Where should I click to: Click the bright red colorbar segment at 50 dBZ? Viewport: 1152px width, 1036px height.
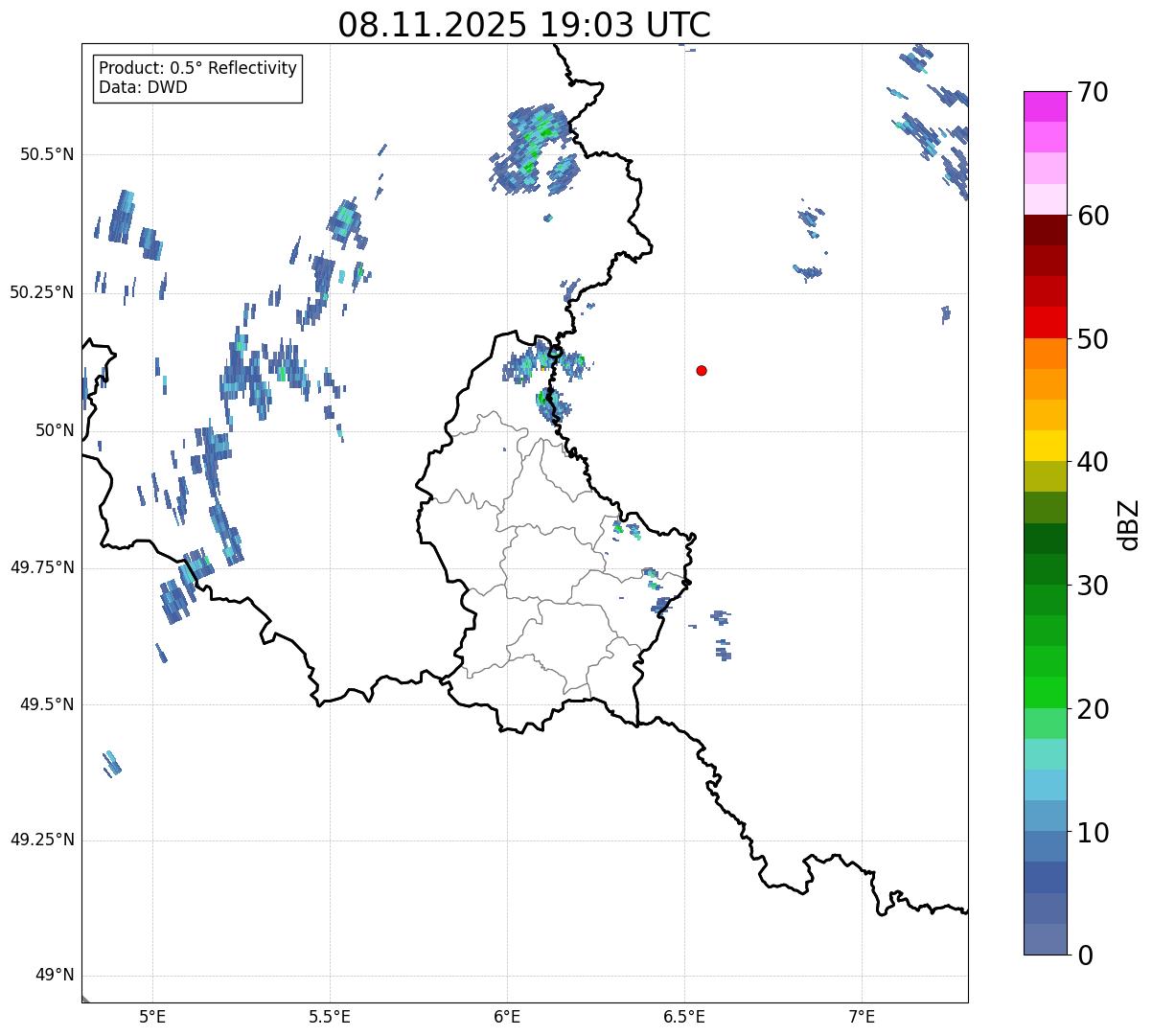coord(1046,322)
